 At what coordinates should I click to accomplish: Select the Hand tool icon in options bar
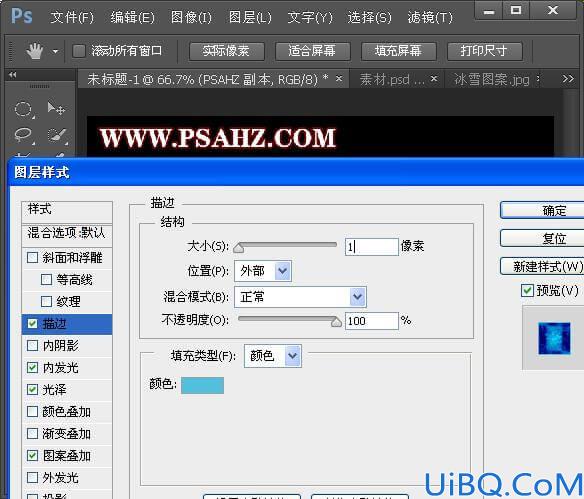(x=34, y=51)
